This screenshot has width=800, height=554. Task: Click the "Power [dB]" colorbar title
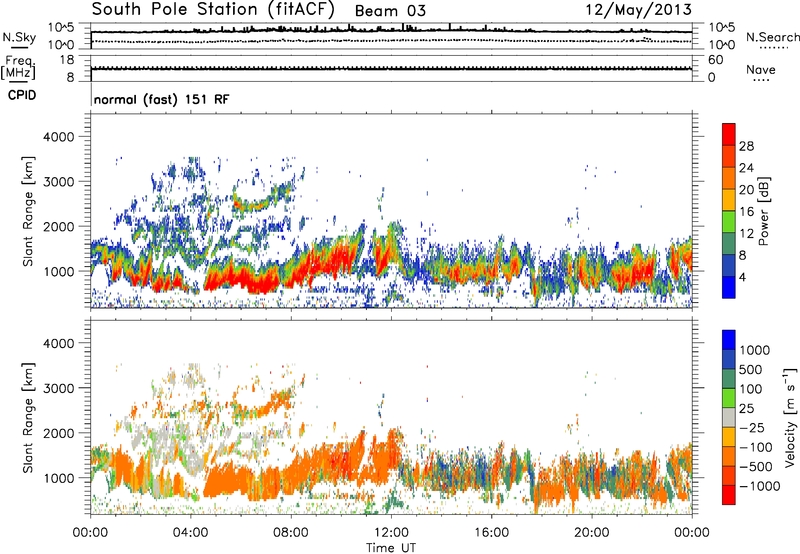point(763,211)
